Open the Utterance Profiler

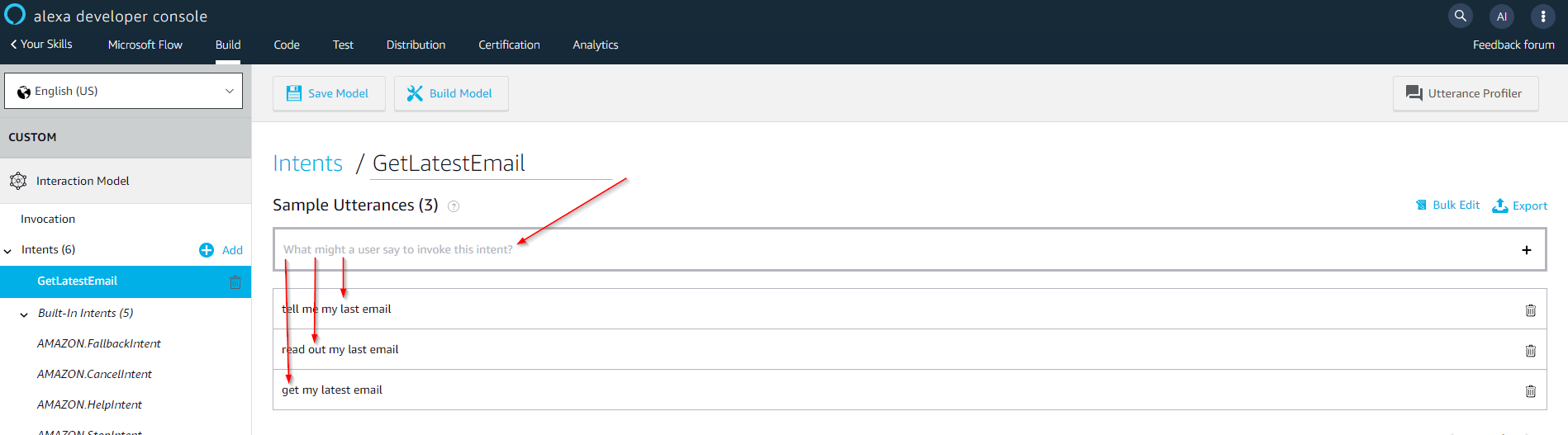pos(1465,93)
